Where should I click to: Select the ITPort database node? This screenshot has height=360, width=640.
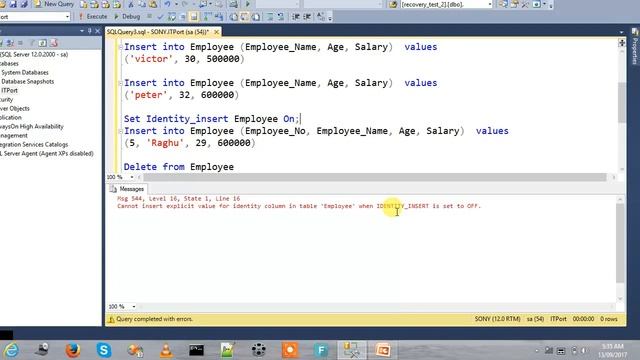coord(9,90)
